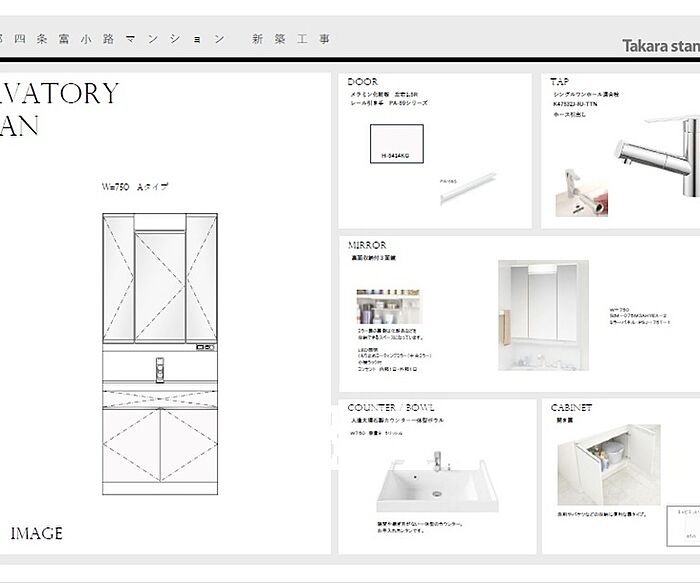700x583 pixels.
Task: Select the MIRROR section heading
Action: 367,245
